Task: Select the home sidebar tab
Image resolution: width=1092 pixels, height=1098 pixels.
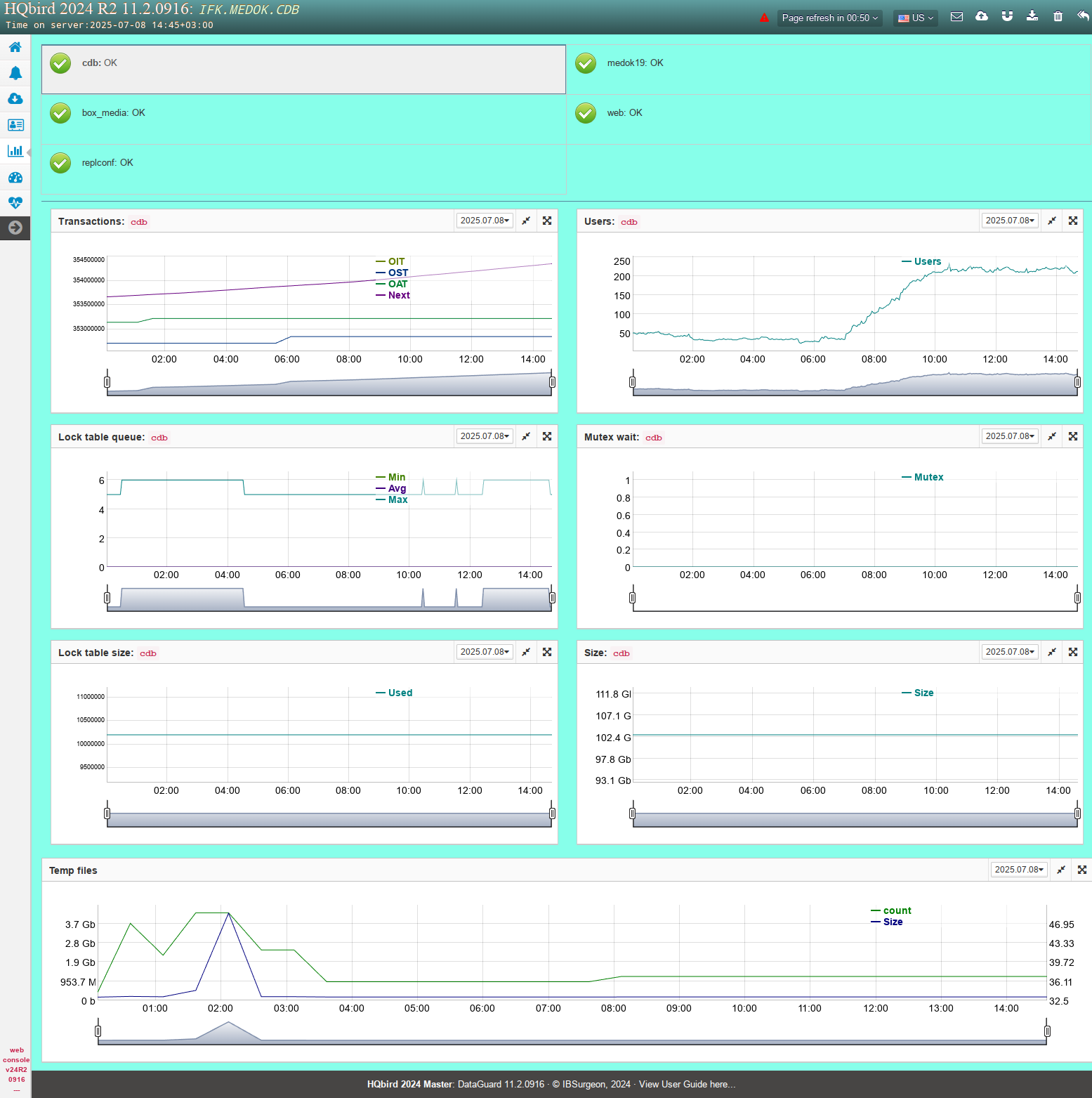Action: click(15, 47)
